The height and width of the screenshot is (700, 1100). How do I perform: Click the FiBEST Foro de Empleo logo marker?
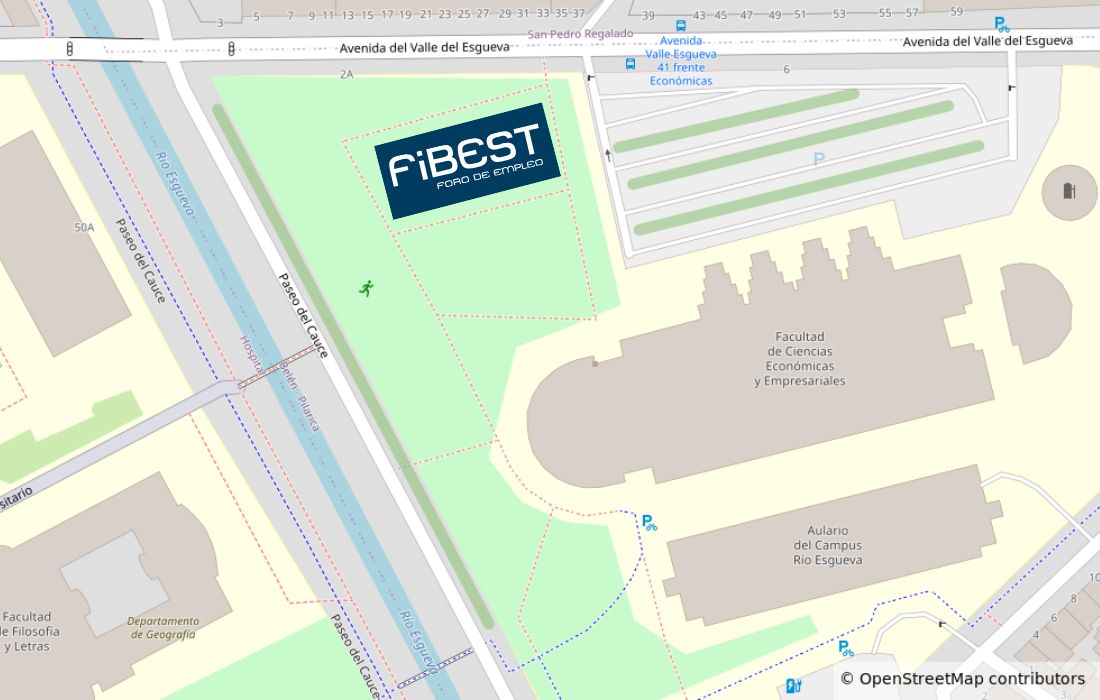(x=467, y=161)
